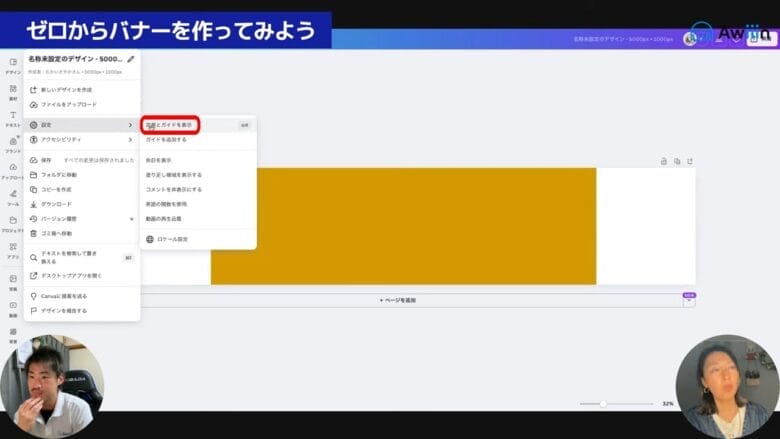
Task: Open the 素材 elements panel
Action: tap(13, 92)
